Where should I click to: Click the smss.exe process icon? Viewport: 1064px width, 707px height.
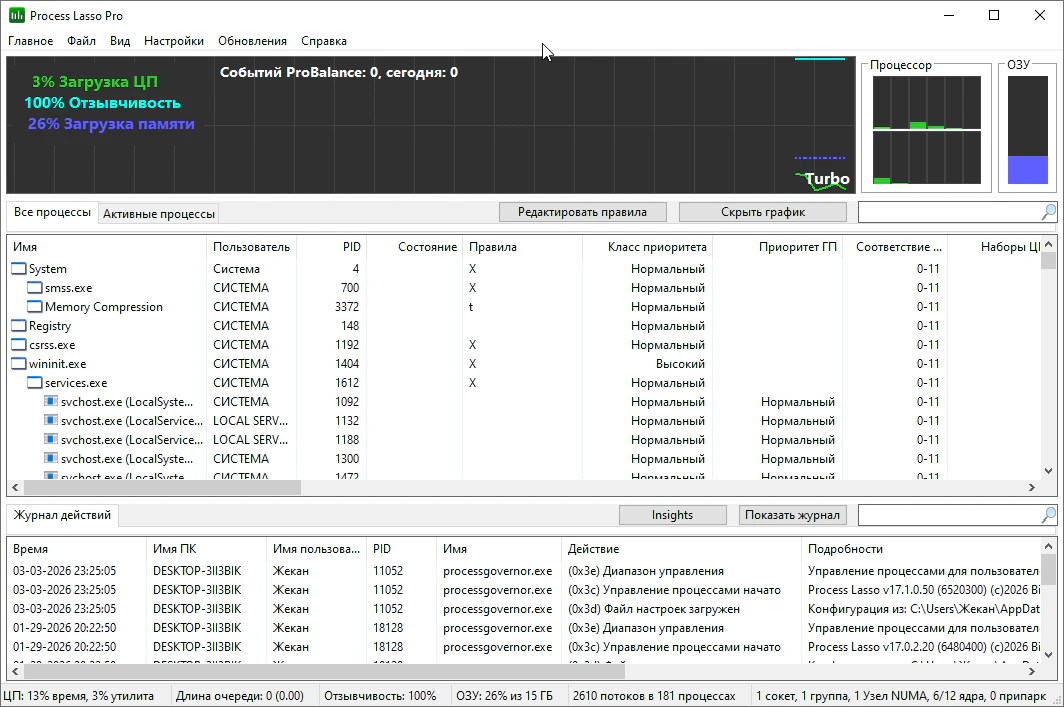pos(35,288)
